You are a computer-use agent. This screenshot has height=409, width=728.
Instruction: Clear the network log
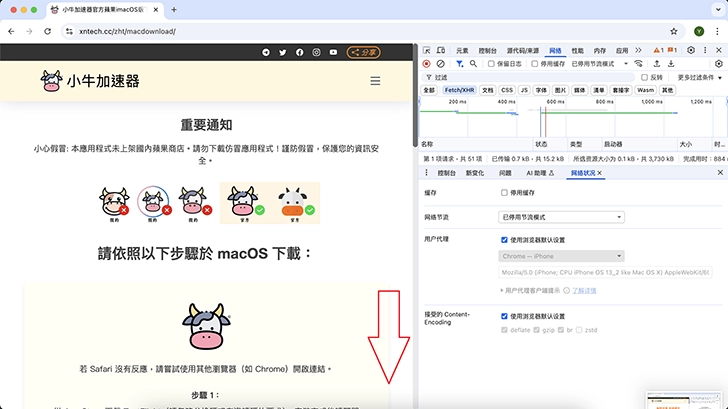point(441,64)
